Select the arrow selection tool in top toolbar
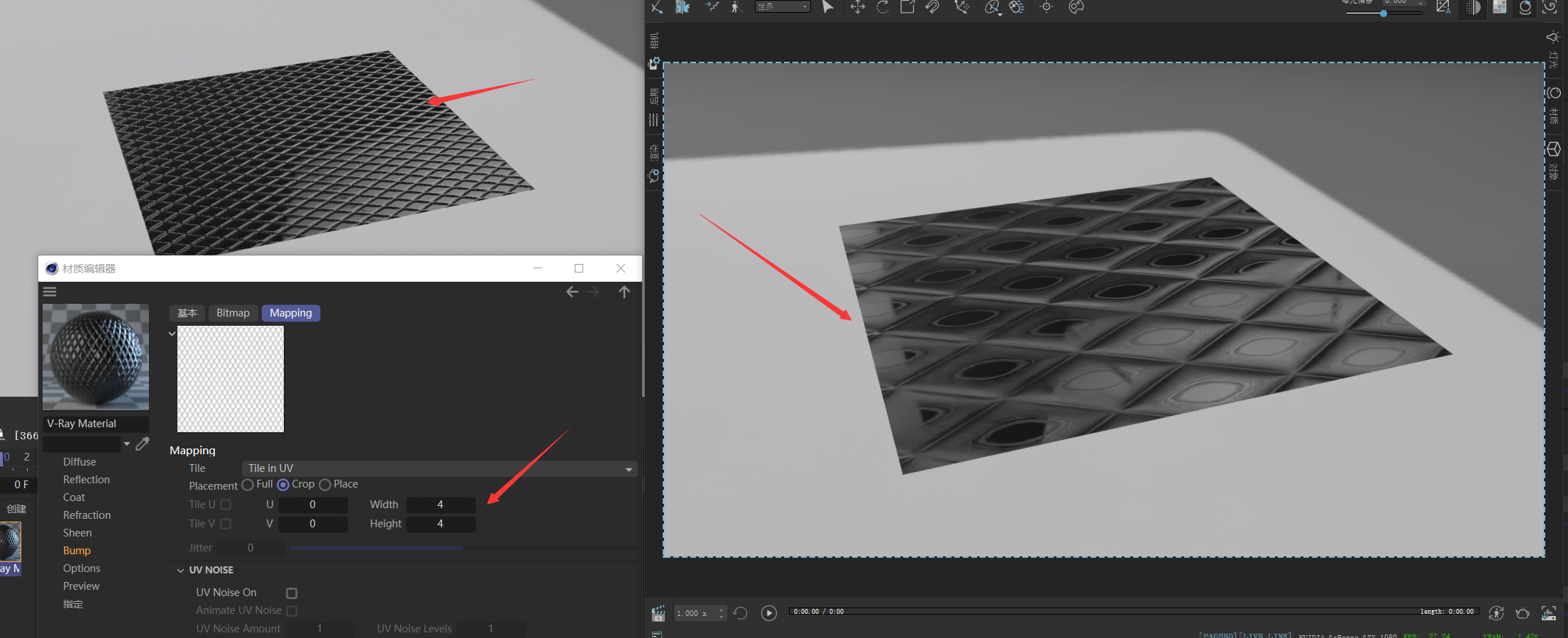The height and width of the screenshot is (638, 1568). click(827, 7)
